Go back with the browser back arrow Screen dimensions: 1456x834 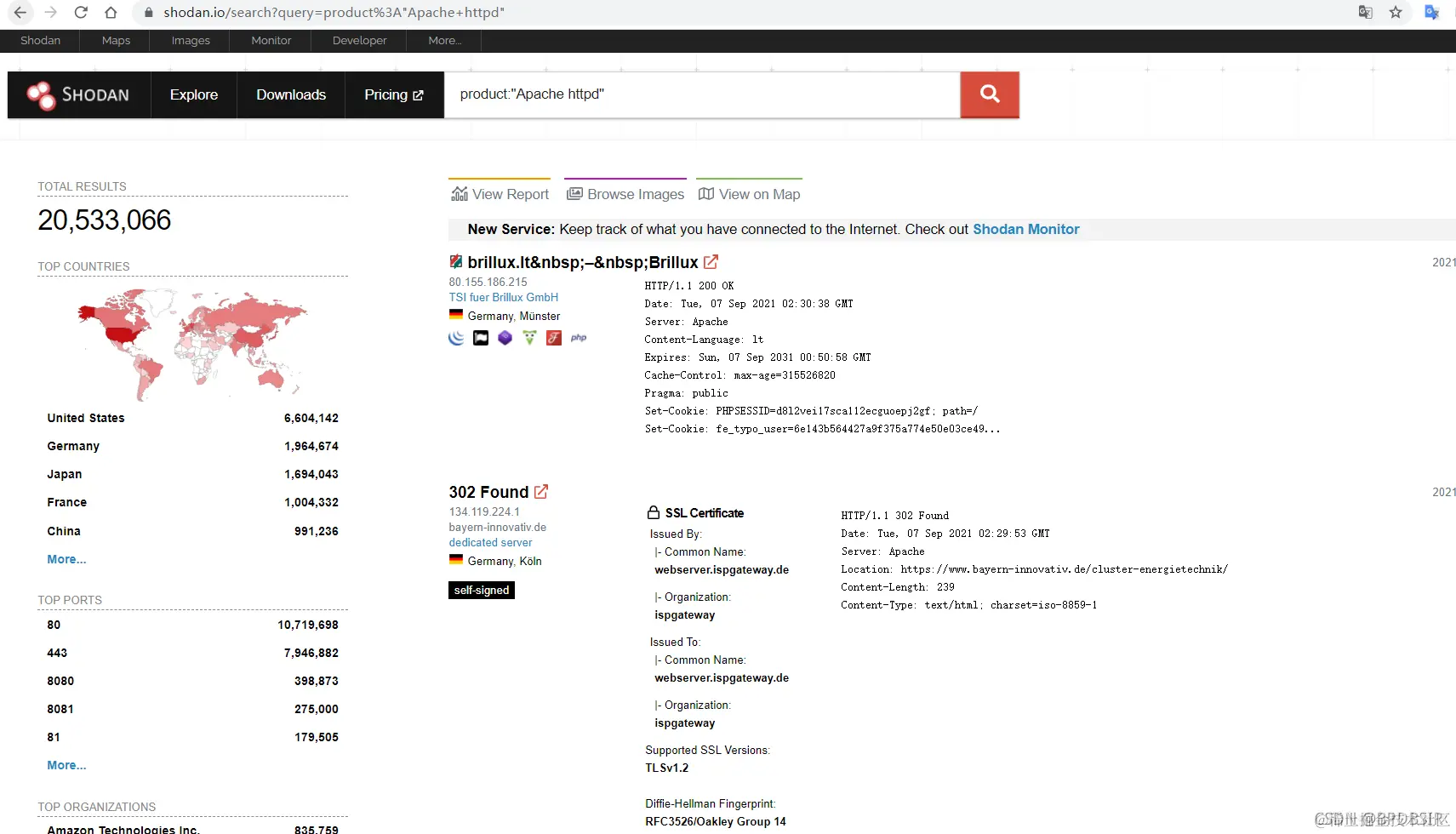click(20, 13)
